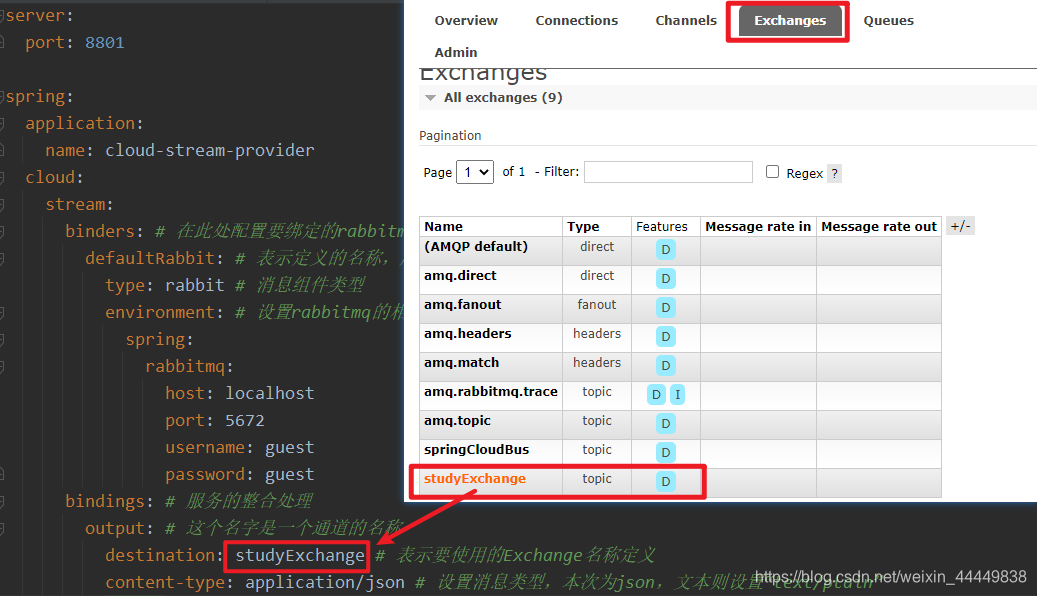Click durable D badge for amq.fanout
Image resolution: width=1037 pixels, height=596 pixels.
[x=665, y=308]
